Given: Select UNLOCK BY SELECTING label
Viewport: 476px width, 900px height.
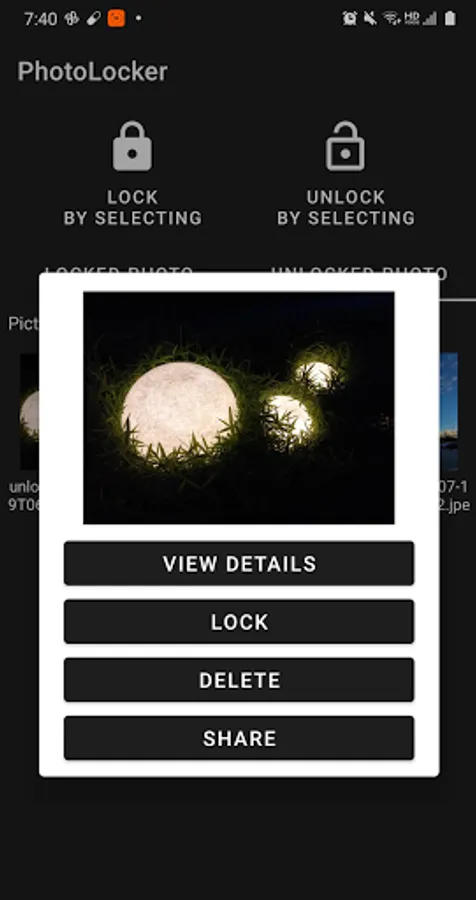Looking at the screenshot, I should click(x=346, y=207).
